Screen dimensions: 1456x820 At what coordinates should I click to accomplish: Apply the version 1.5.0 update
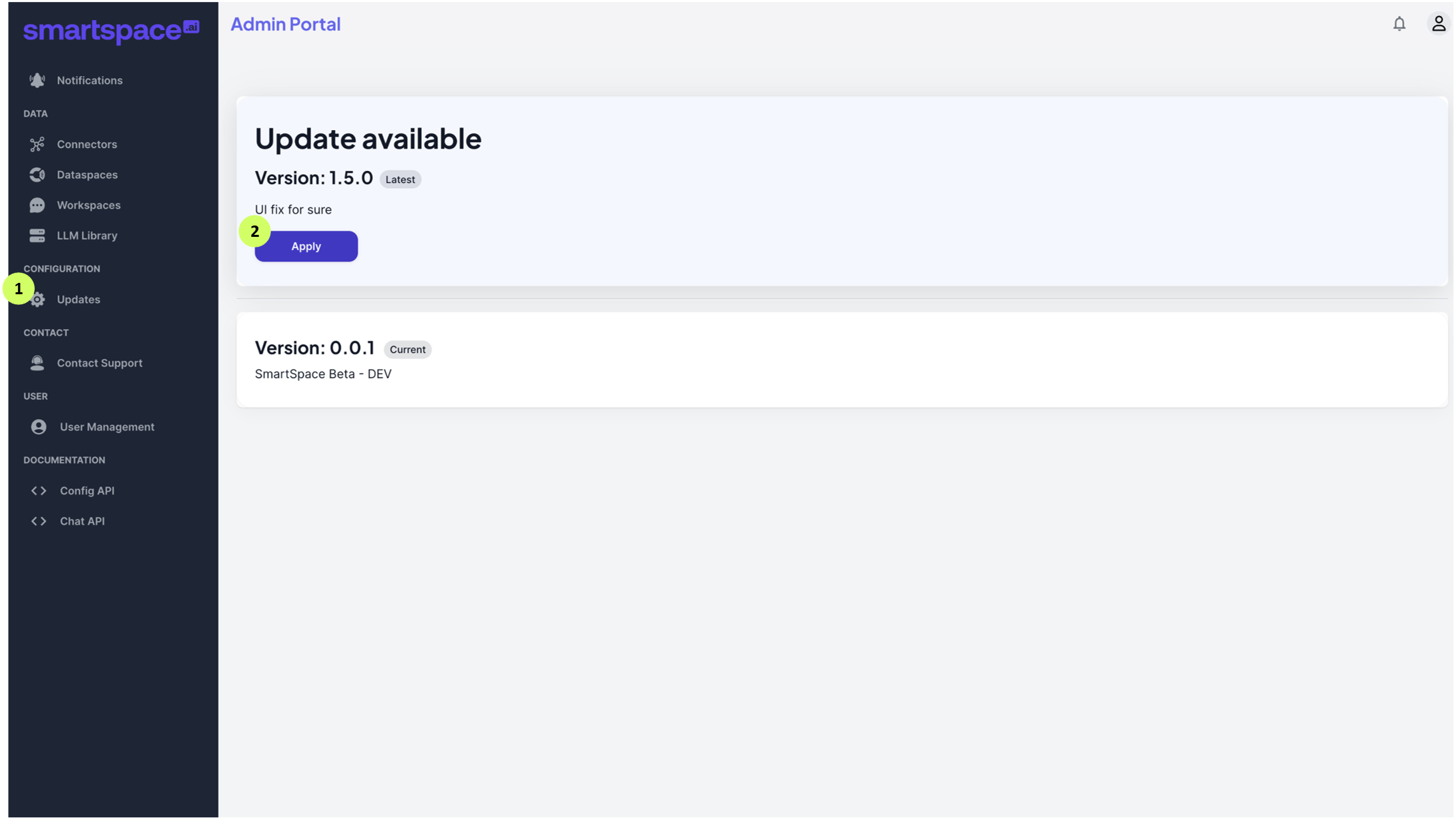pyautogui.click(x=306, y=246)
